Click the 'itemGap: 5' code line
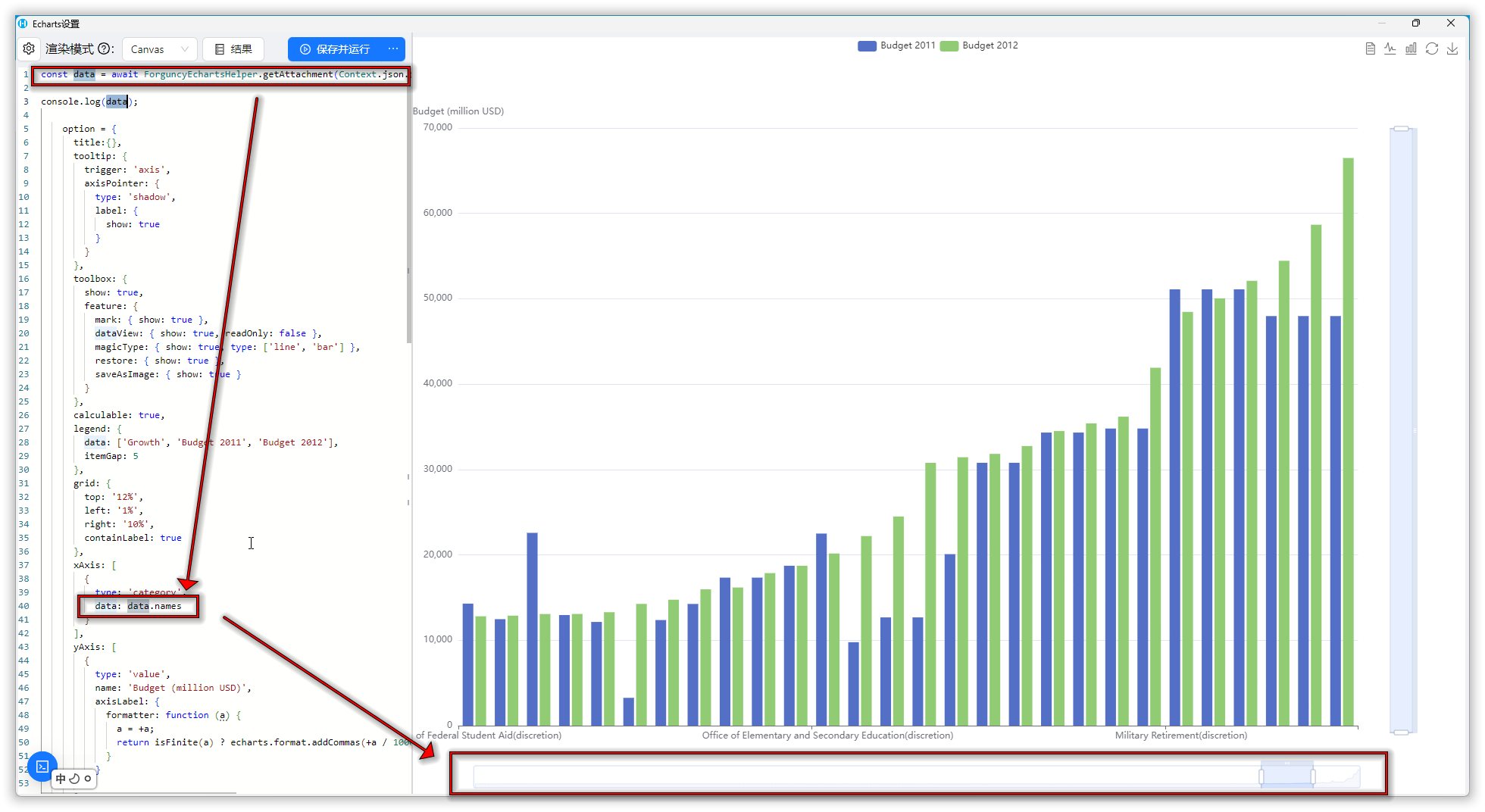Screen dimensions: 1485x812 coord(111,456)
